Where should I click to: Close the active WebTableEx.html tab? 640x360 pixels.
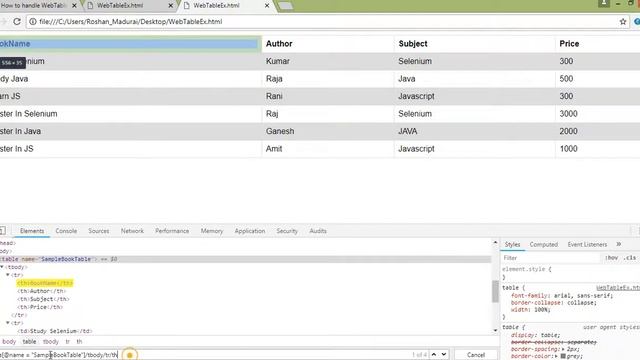coord(267,6)
